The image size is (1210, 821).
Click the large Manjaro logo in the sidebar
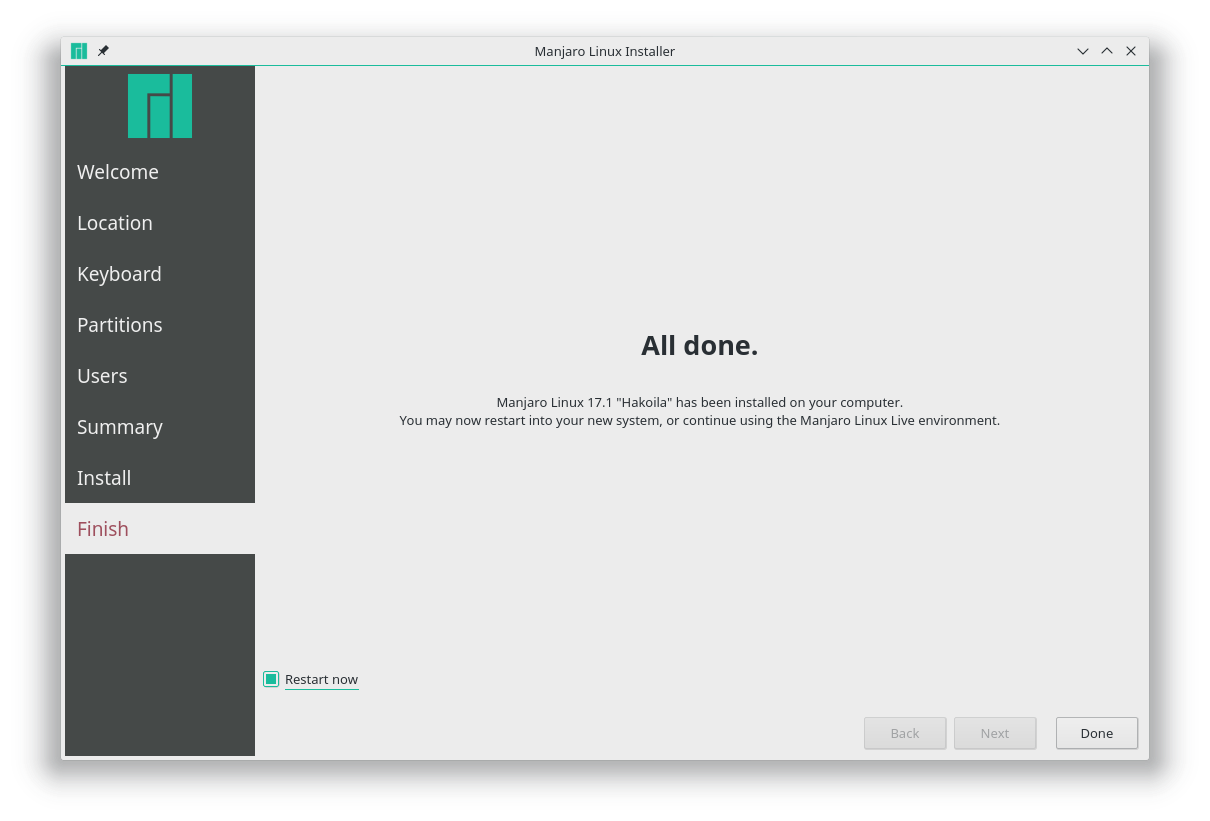coord(160,106)
